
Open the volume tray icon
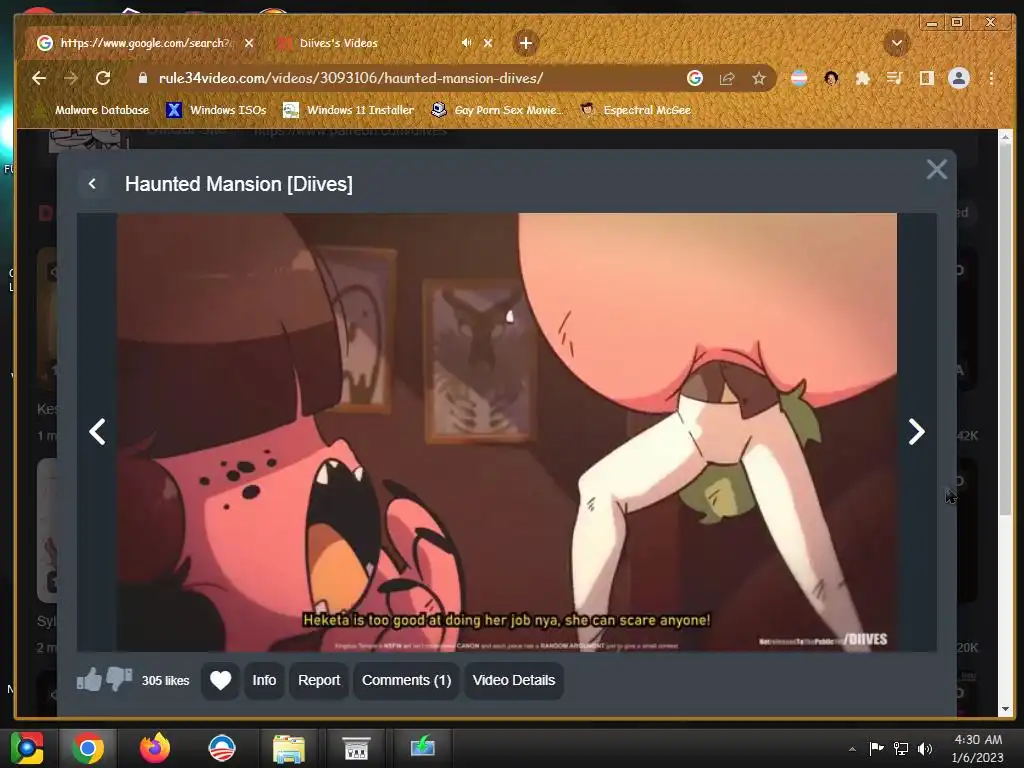coord(925,748)
